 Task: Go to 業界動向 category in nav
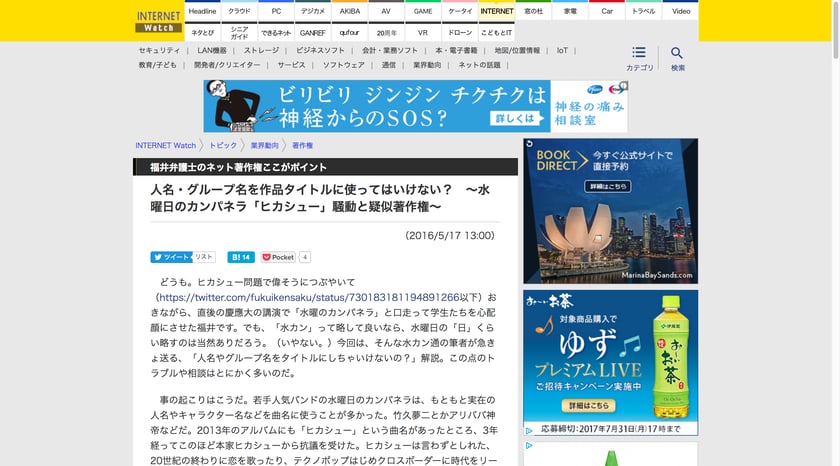point(427,65)
